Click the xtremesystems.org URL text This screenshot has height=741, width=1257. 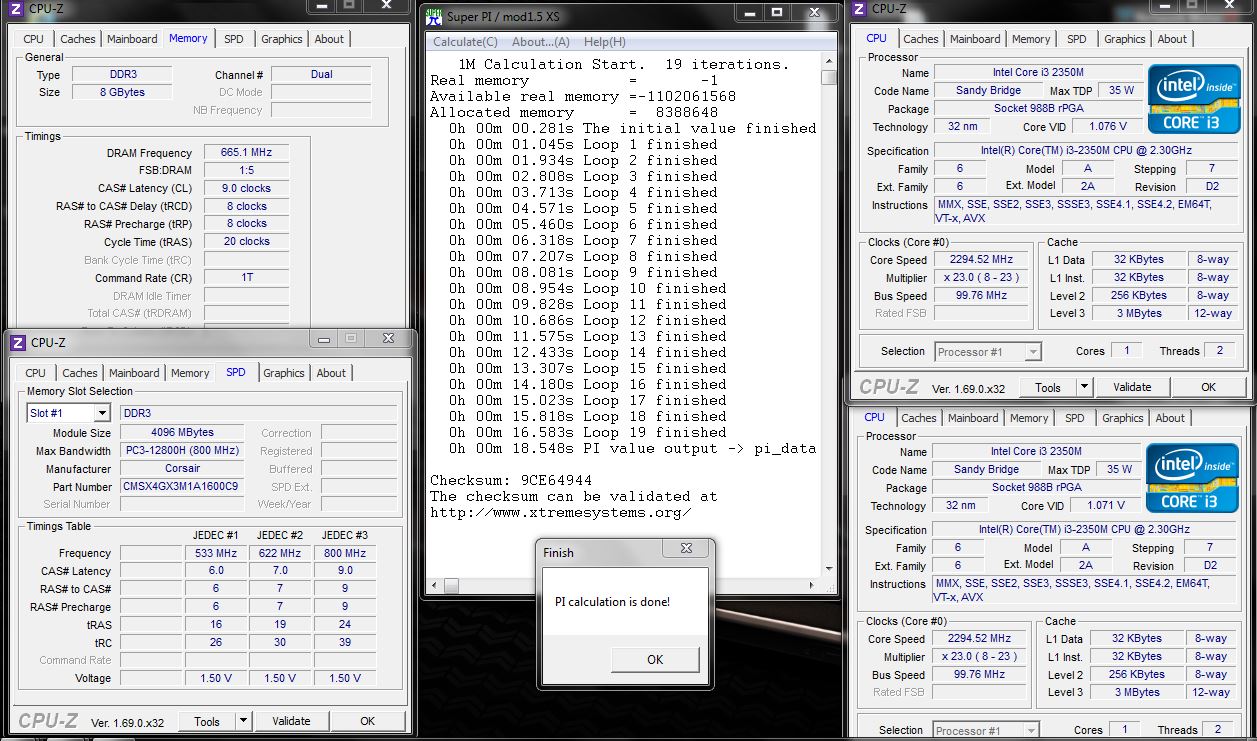[561, 512]
